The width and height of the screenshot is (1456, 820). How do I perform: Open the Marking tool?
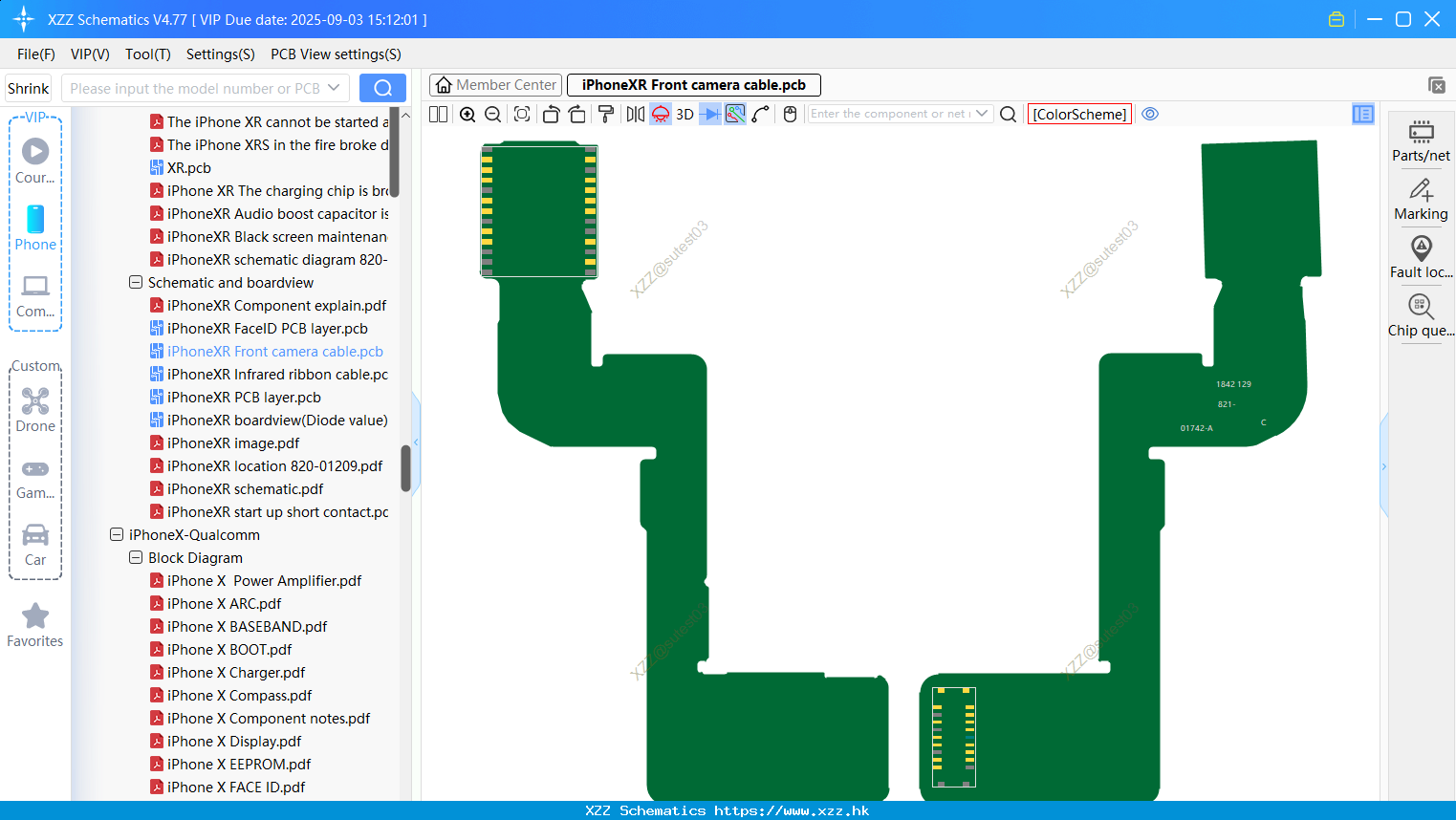[x=1421, y=200]
